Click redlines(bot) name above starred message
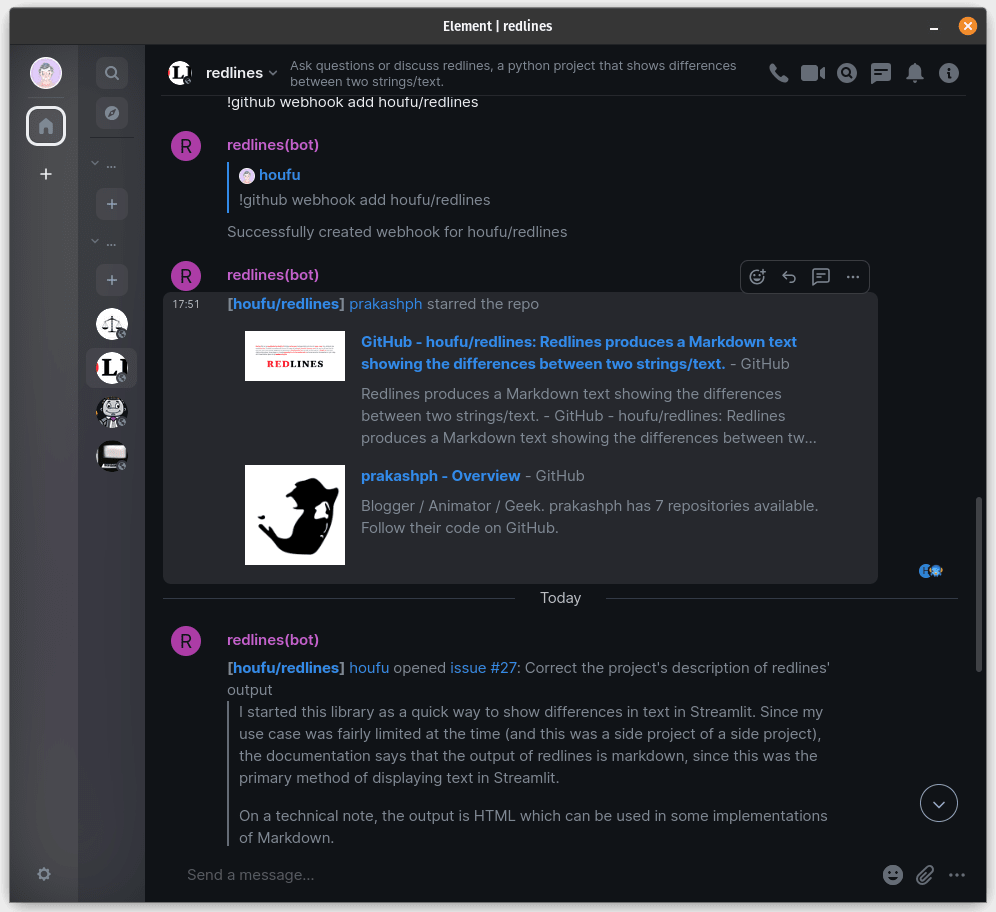The width and height of the screenshot is (996, 912). [x=273, y=275]
